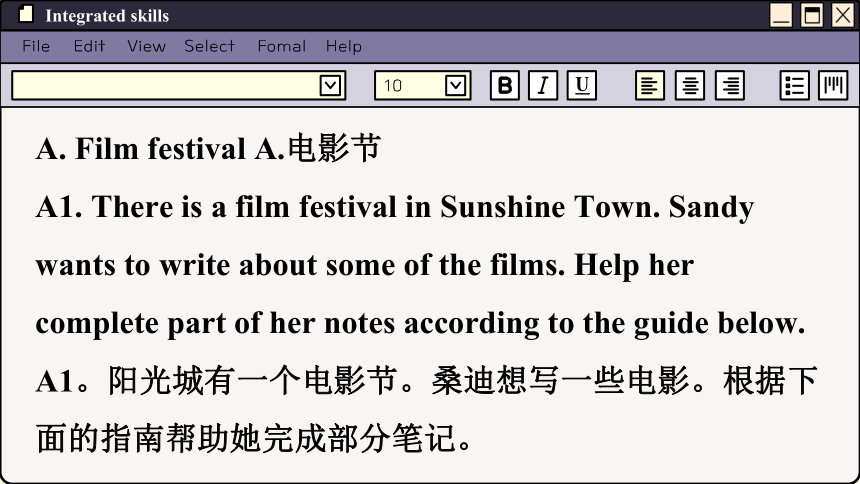Minimize the Integrated skills window

(x=781, y=15)
